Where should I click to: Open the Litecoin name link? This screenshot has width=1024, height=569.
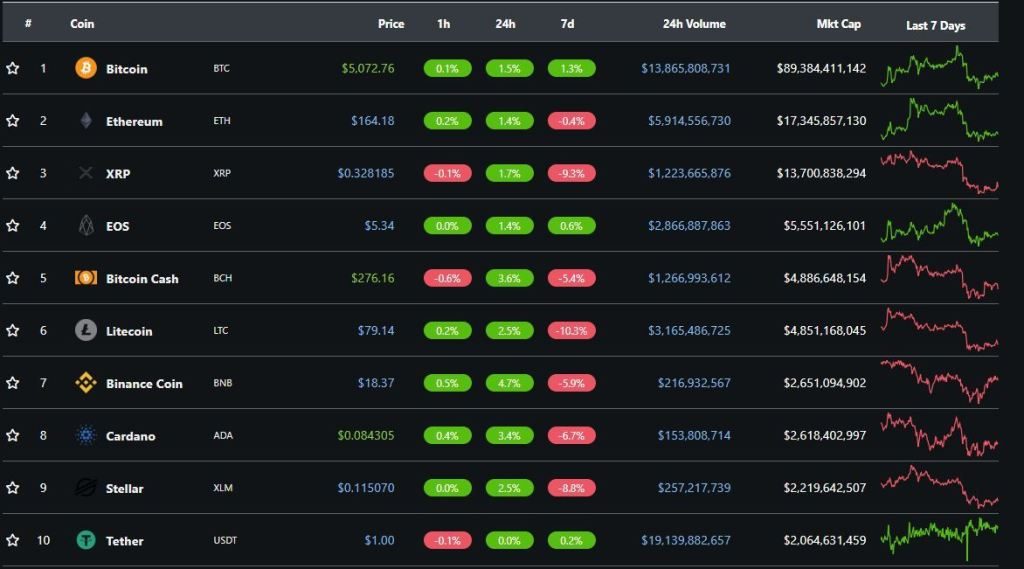click(x=129, y=331)
